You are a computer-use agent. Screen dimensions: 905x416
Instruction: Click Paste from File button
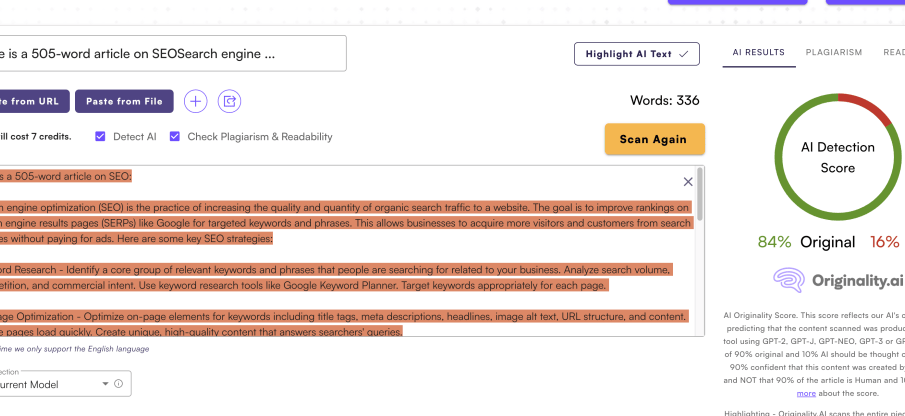coord(124,102)
